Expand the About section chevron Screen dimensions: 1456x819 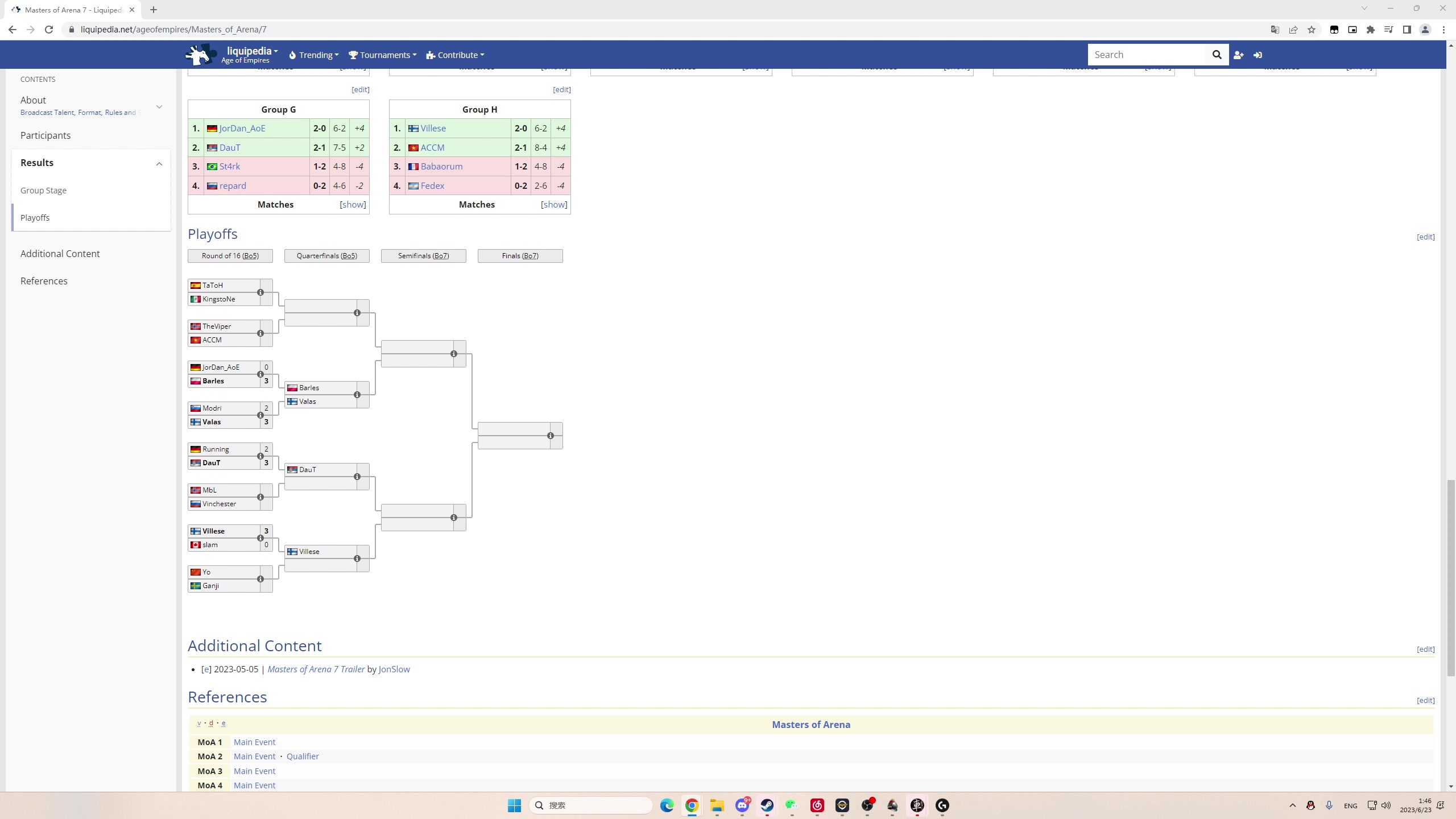159,106
